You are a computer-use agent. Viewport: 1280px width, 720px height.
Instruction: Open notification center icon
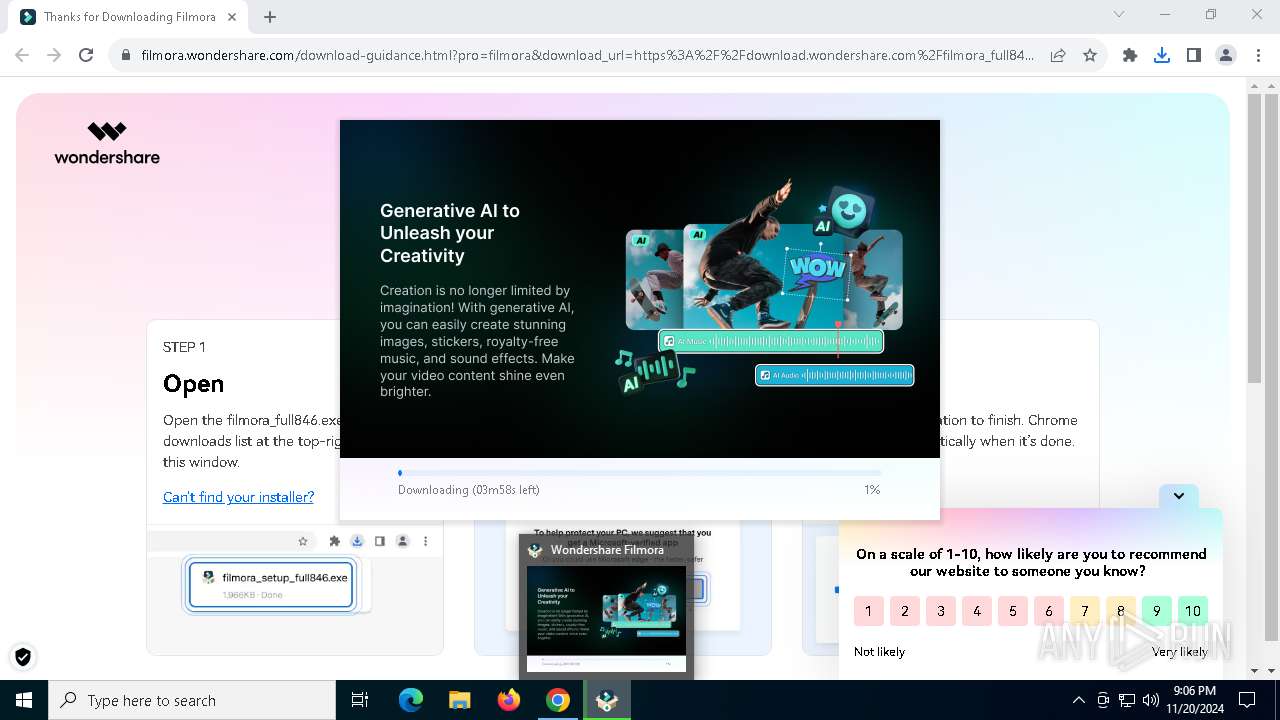click(1247, 700)
